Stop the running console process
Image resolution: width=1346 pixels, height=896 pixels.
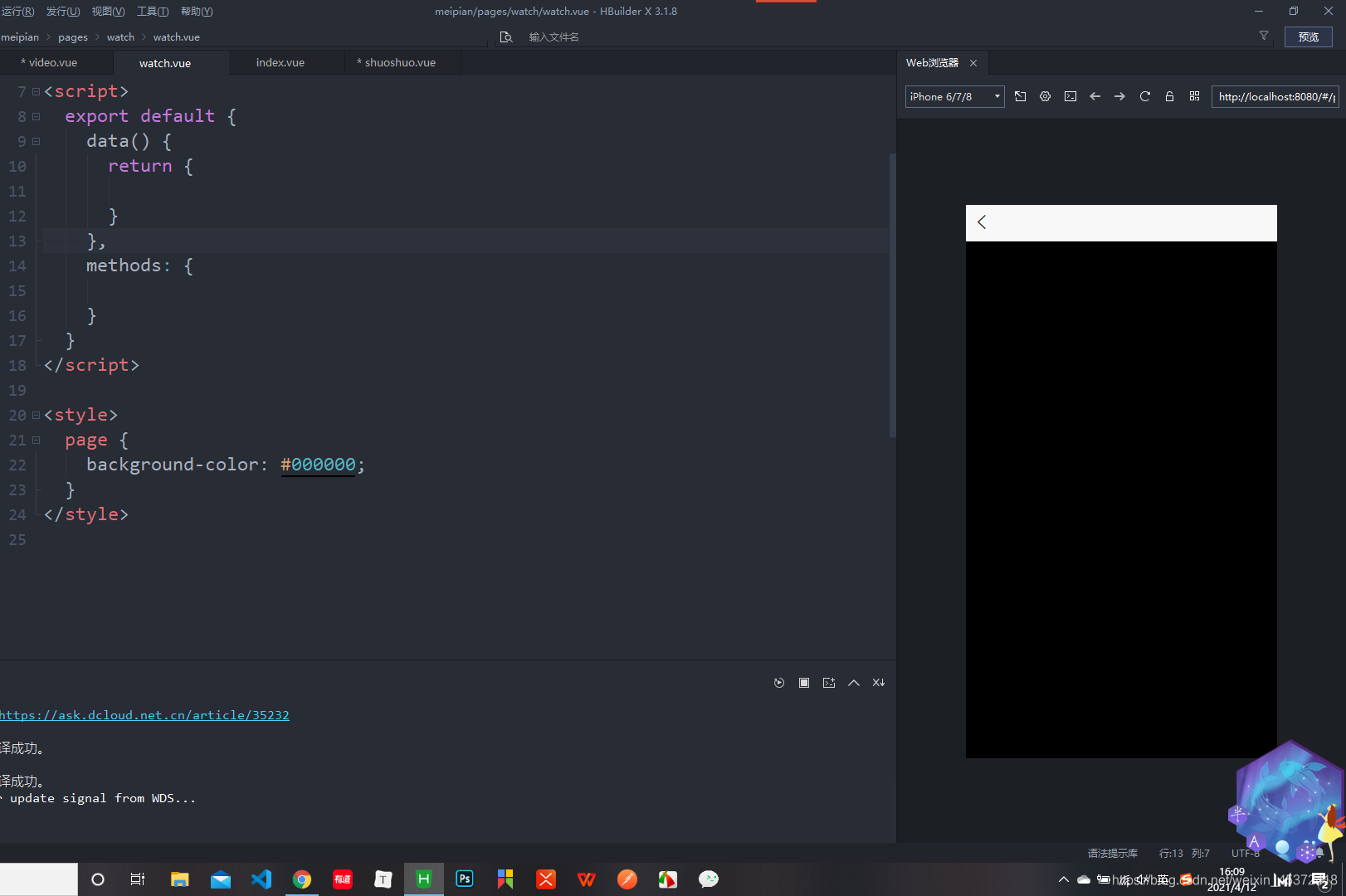803,683
